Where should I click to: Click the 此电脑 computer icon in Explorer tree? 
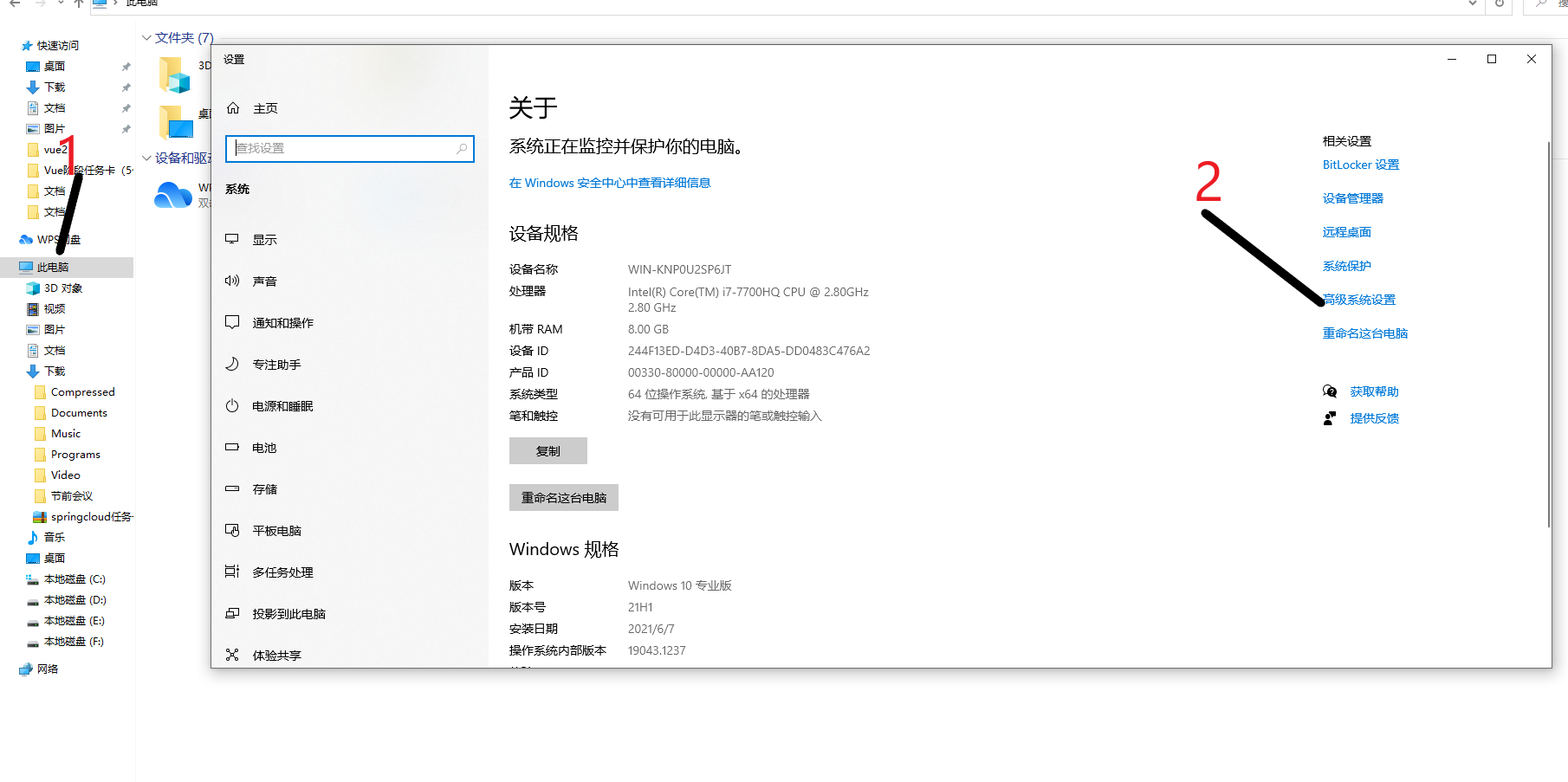point(26,268)
